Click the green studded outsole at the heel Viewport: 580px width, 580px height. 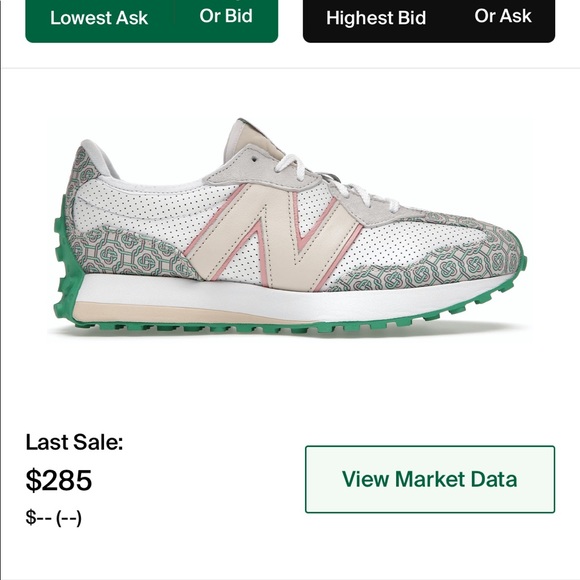pos(67,266)
